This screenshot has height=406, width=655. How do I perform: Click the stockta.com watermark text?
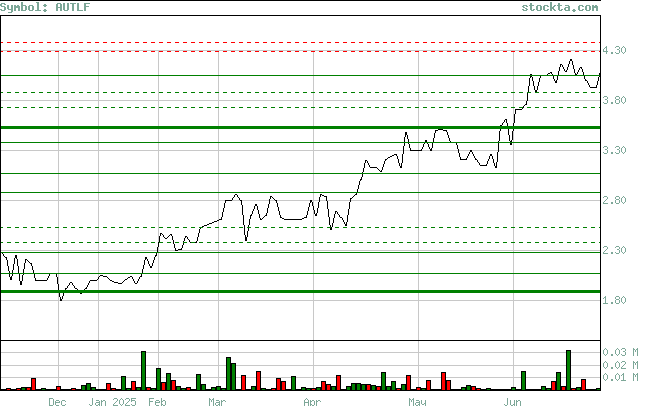560,7
